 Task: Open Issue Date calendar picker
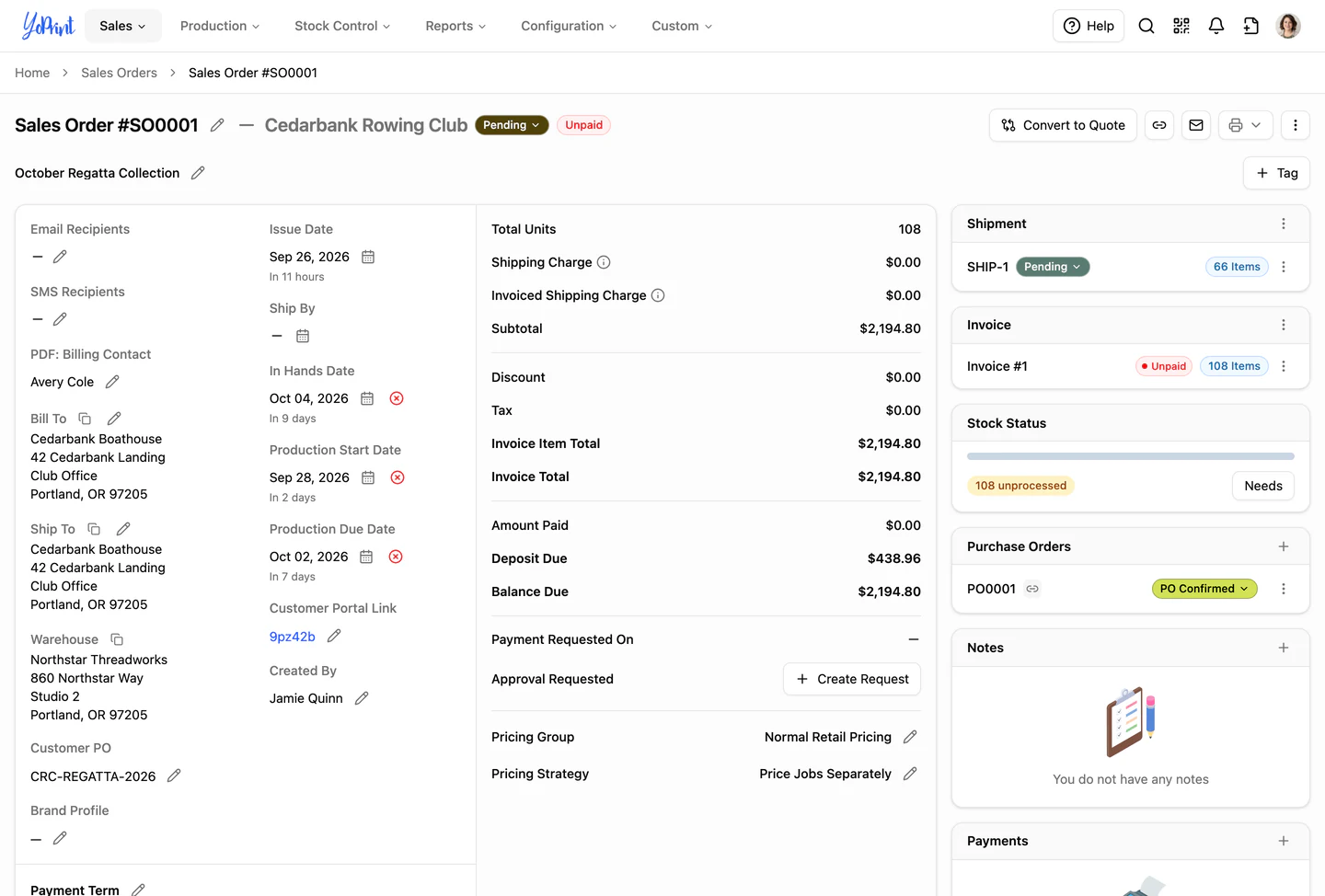point(368,257)
